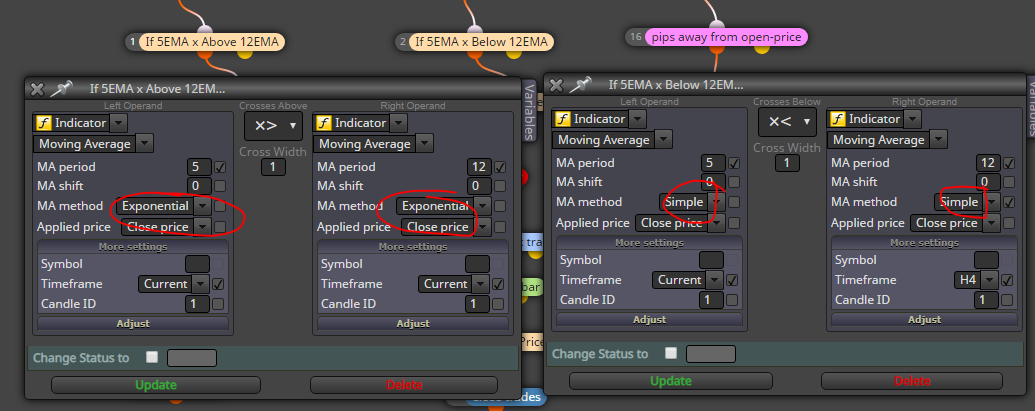The height and width of the screenshot is (411, 1035).
Task: Click Update button in Above 12EMA panel
Action: 156,385
